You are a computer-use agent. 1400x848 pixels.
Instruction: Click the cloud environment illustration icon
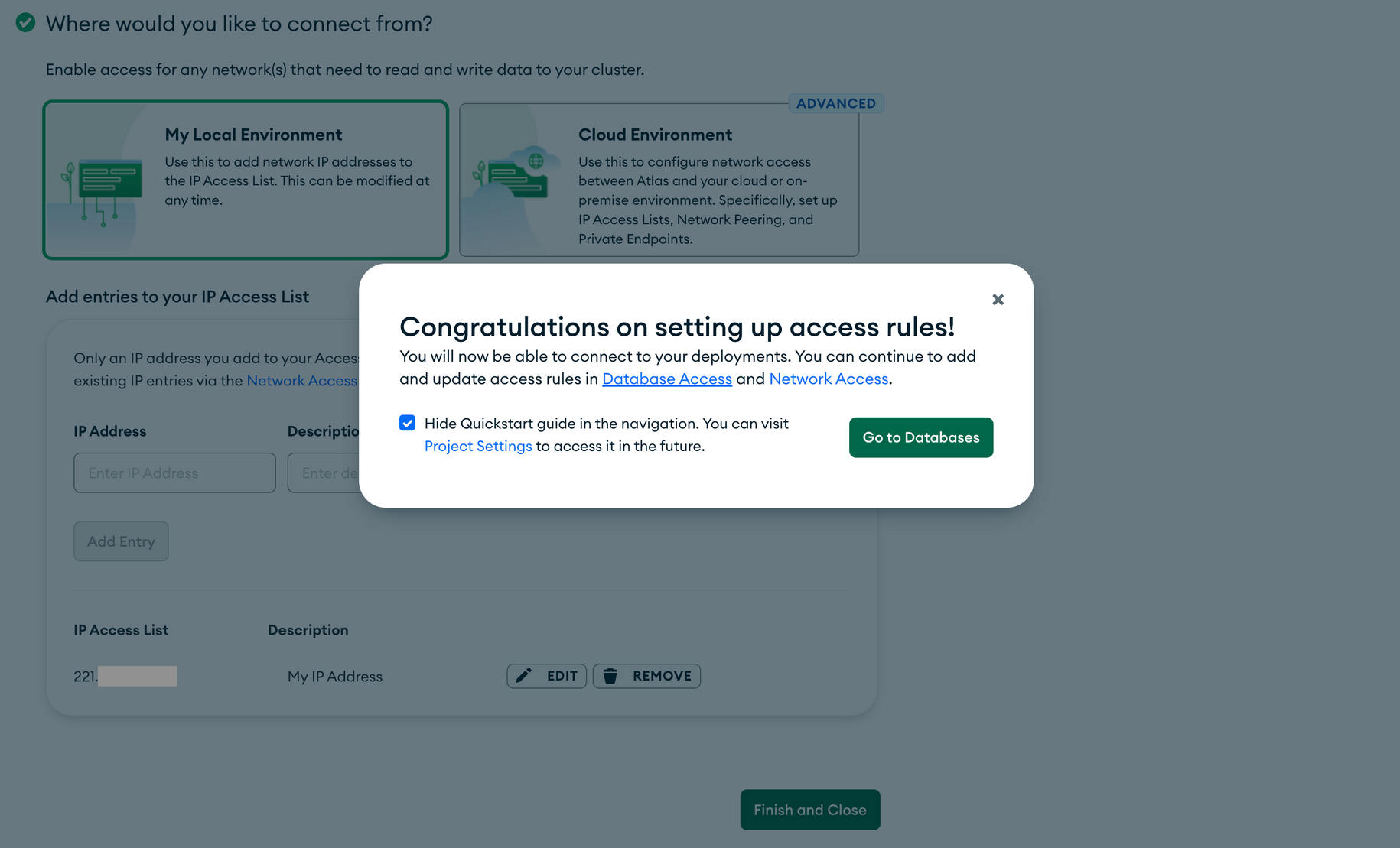tap(517, 176)
